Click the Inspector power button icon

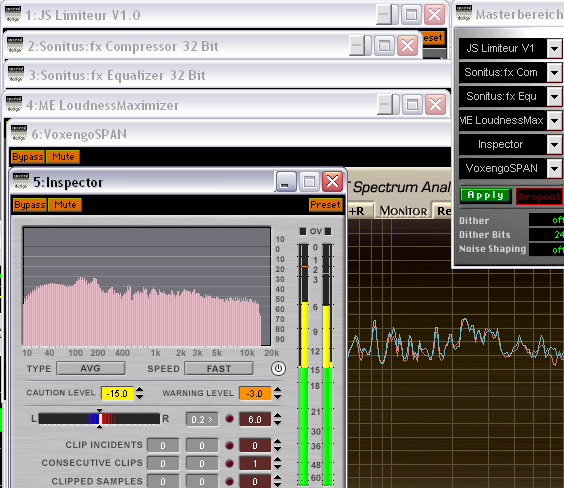point(278,369)
